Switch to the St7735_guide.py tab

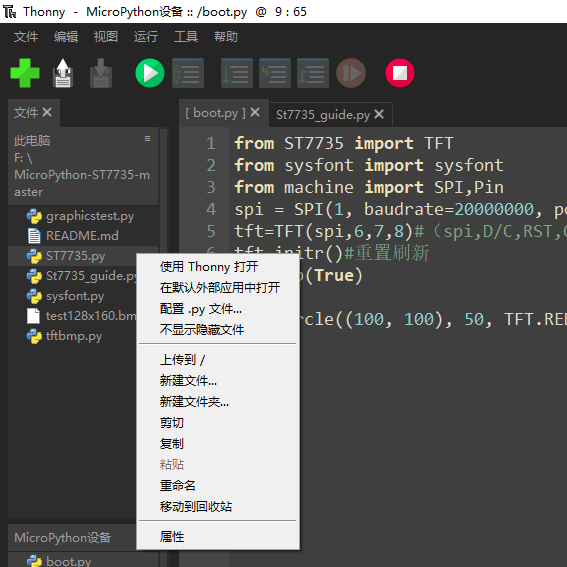[323, 115]
